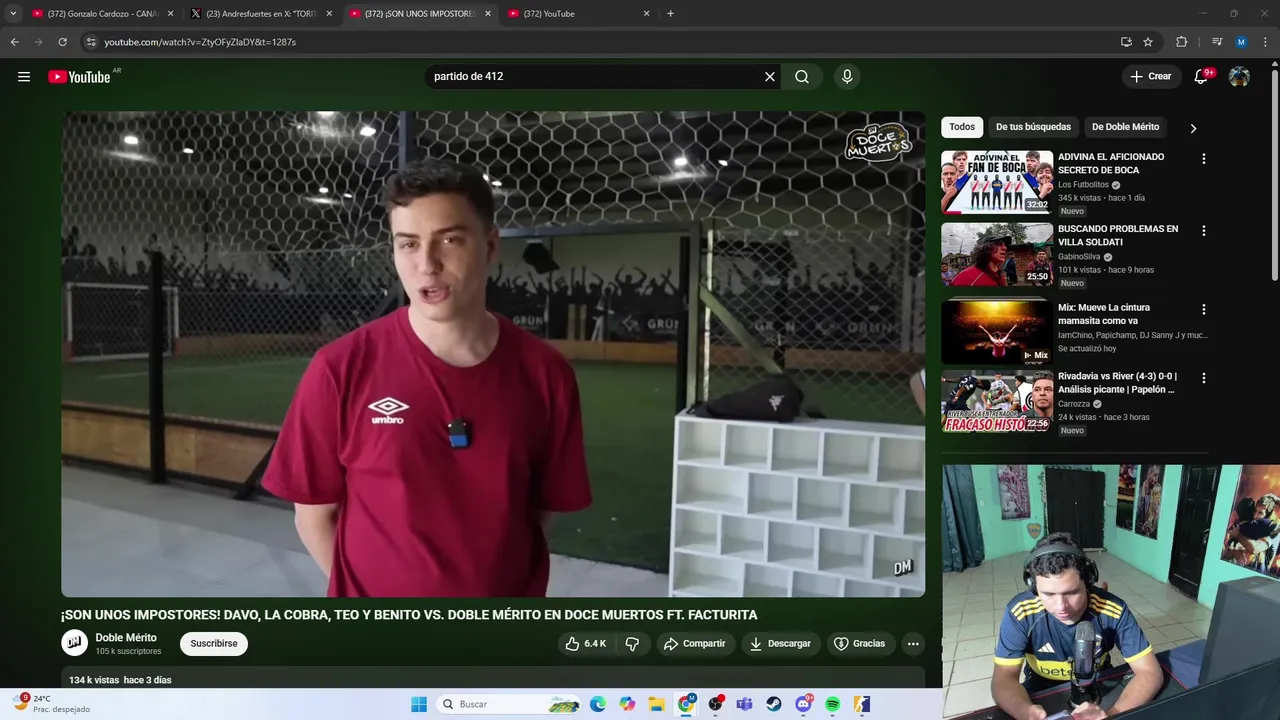Click the Compartir share button
1280x720 pixels.
coord(695,644)
